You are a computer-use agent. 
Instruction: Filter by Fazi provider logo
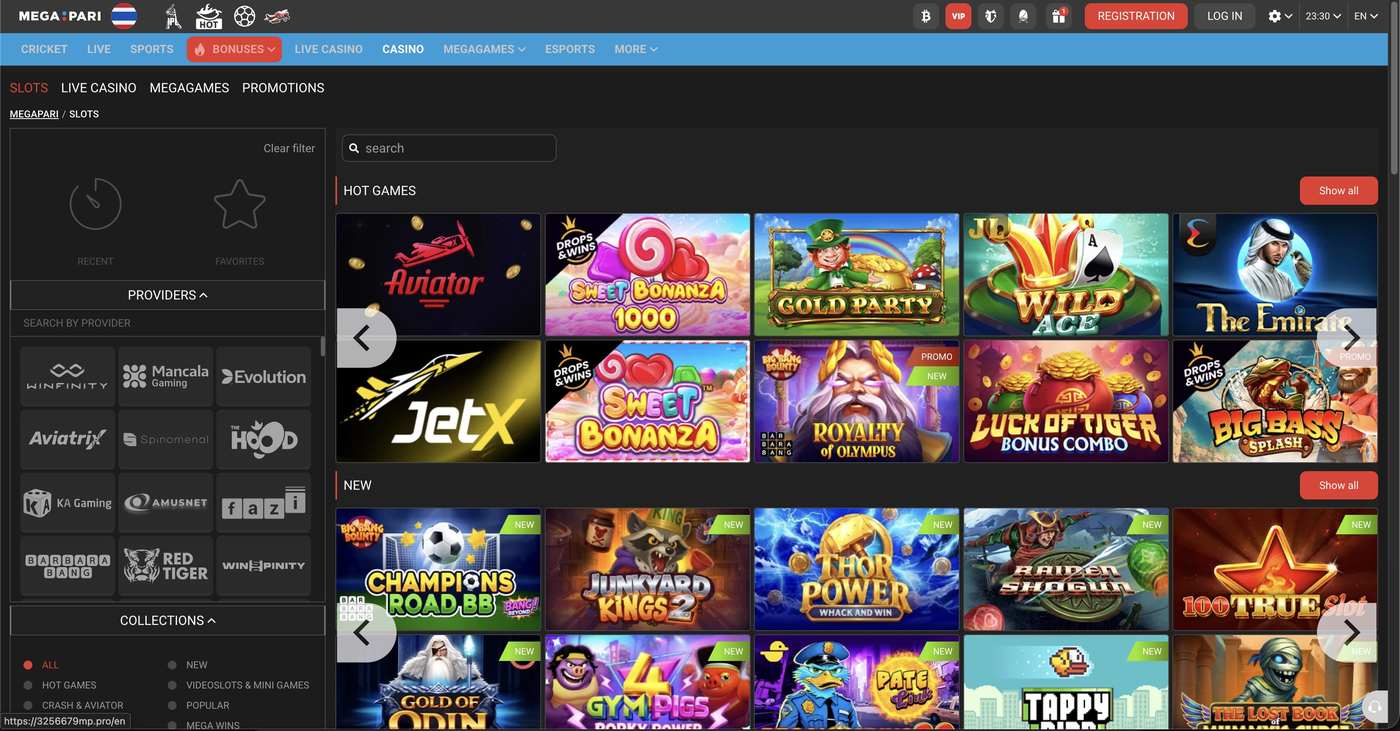coord(264,502)
